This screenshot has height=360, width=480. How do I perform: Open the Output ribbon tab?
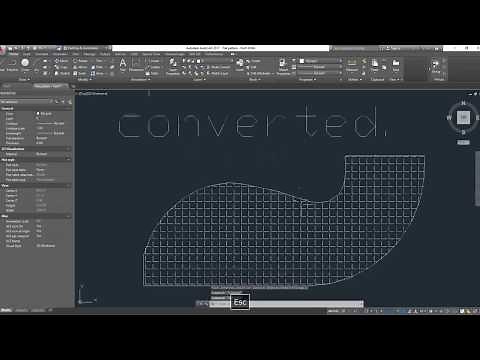point(105,54)
